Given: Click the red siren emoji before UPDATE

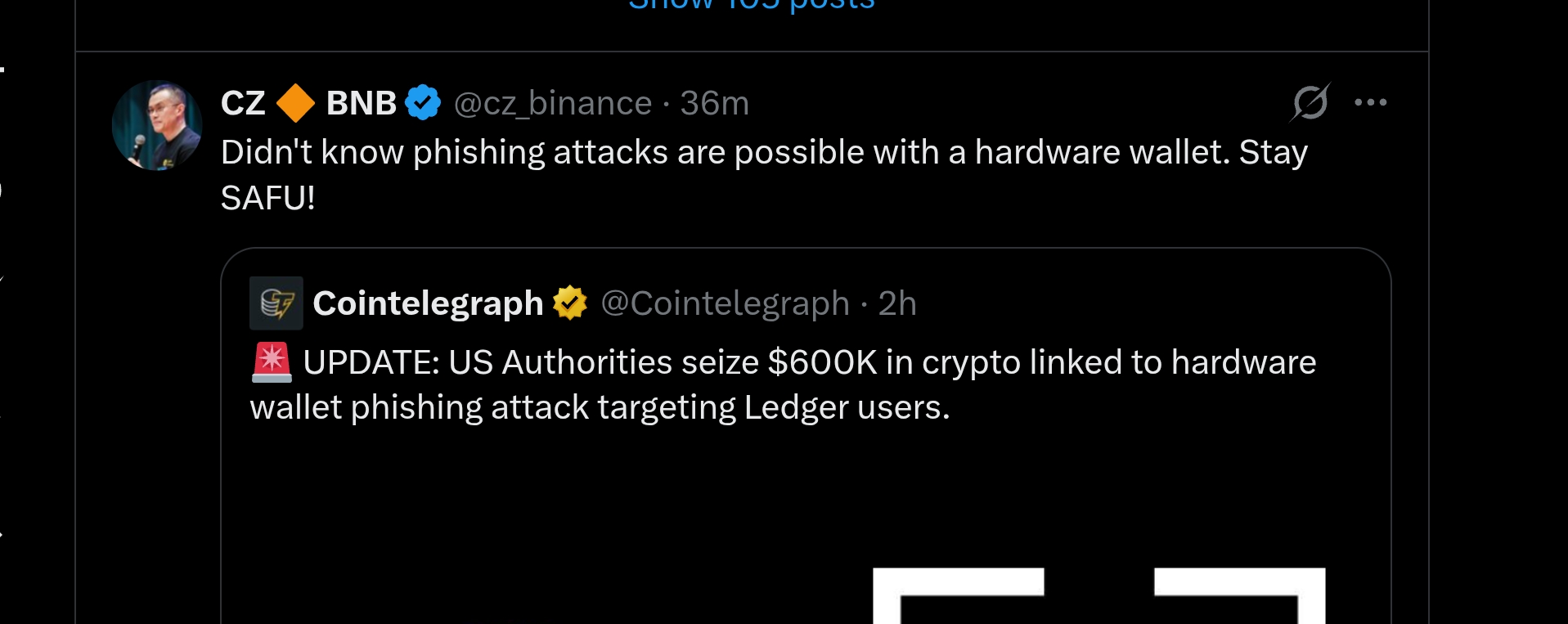Looking at the screenshot, I should pyautogui.click(x=272, y=362).
